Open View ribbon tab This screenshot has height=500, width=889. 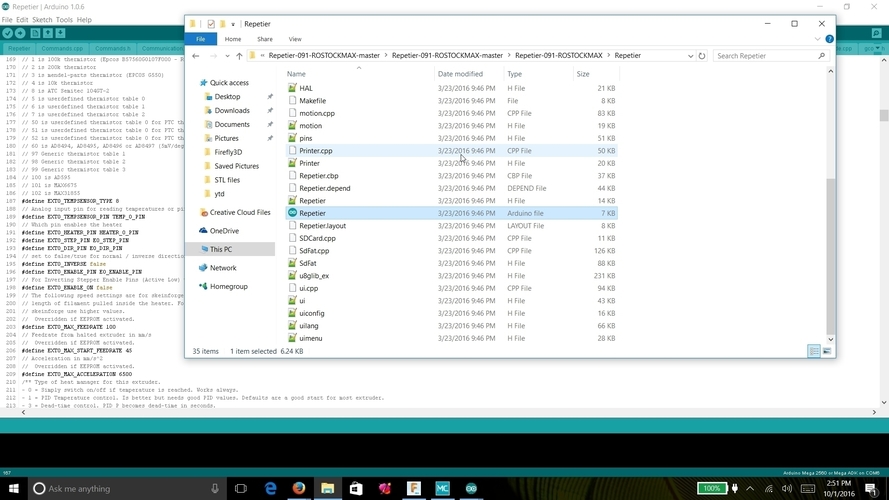pos(295,39)
